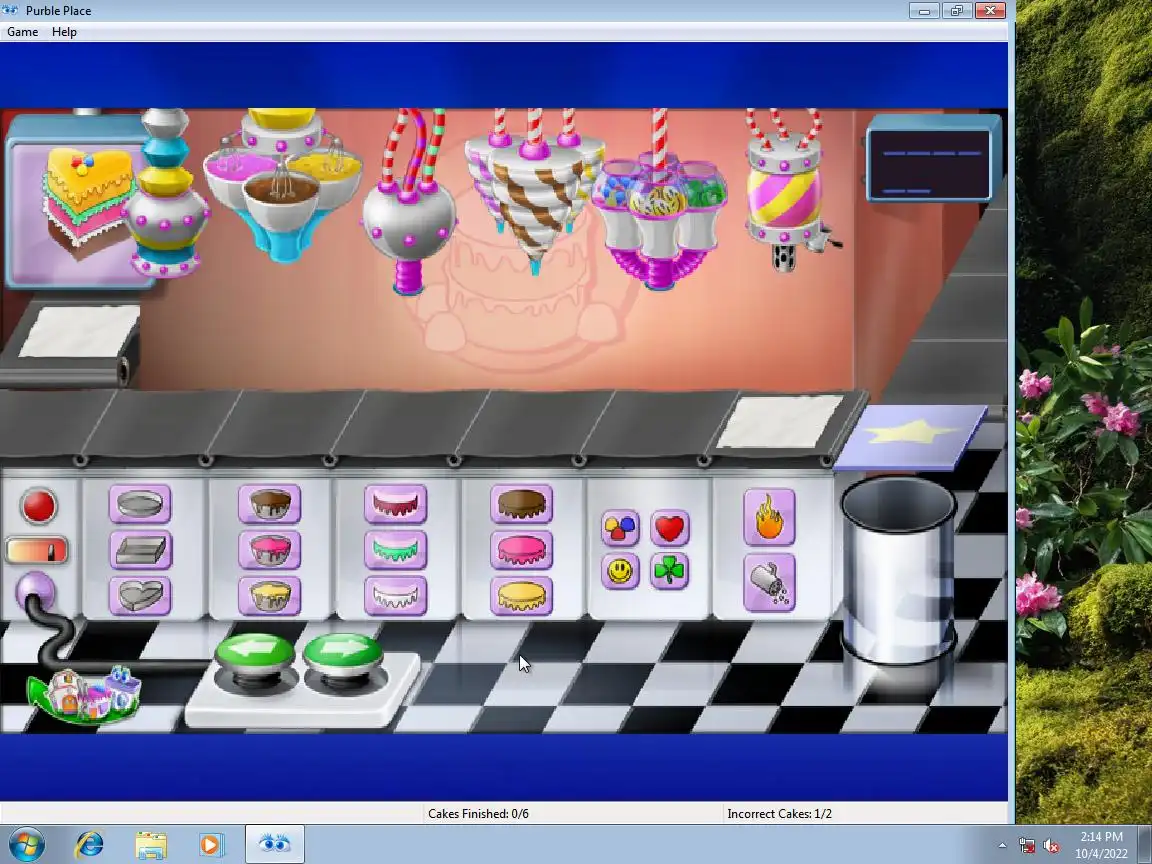Click the purple knob with black cable
The image size is (1152, 864).
click(35, 589)
